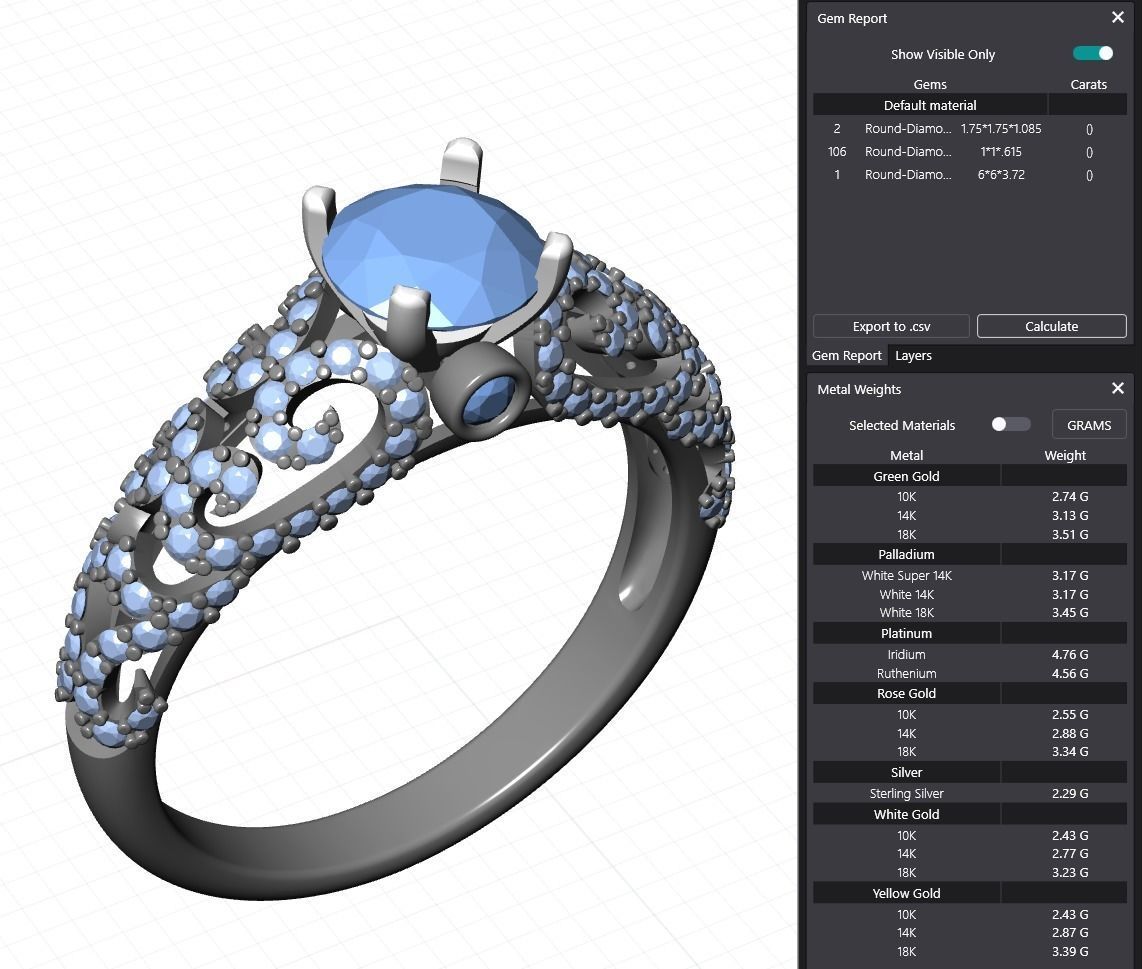Switch to the Layers tab
This screenshot has height=969, width=1142.
click(x=913, y=356)
